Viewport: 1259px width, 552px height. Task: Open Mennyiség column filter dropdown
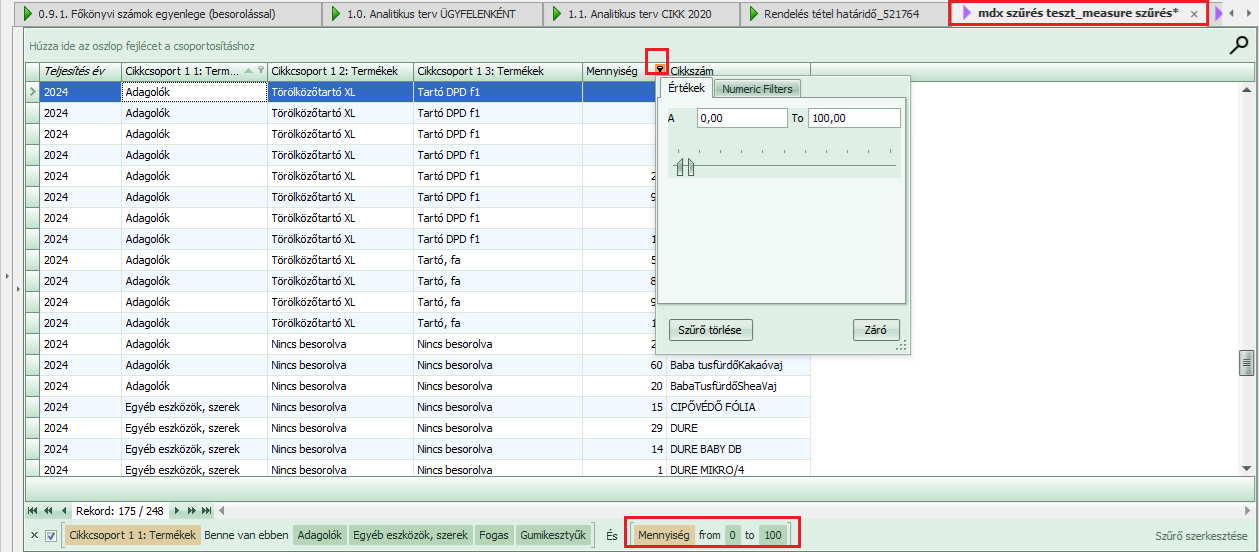click(x=658, y=69)
